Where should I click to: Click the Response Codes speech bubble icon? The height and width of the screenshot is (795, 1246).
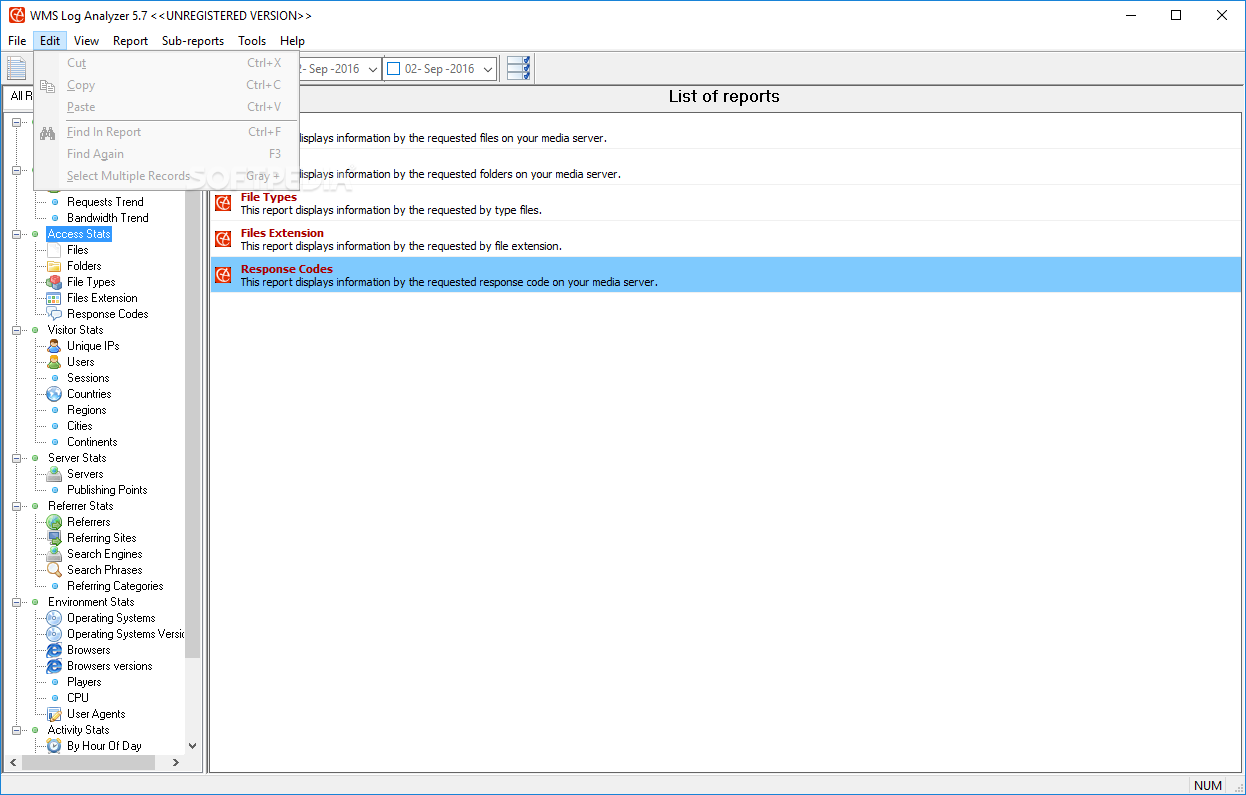(54, 314)
